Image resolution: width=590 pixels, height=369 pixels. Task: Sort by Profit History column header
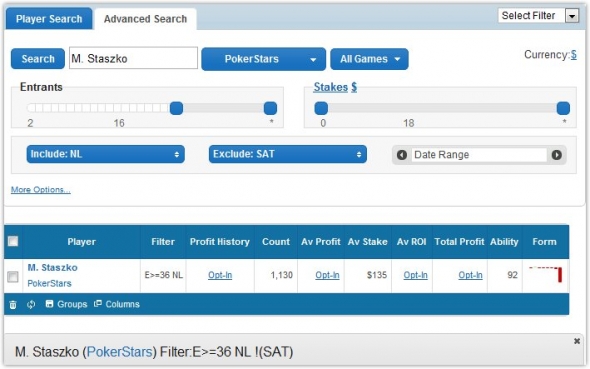[x=220, y=242]
